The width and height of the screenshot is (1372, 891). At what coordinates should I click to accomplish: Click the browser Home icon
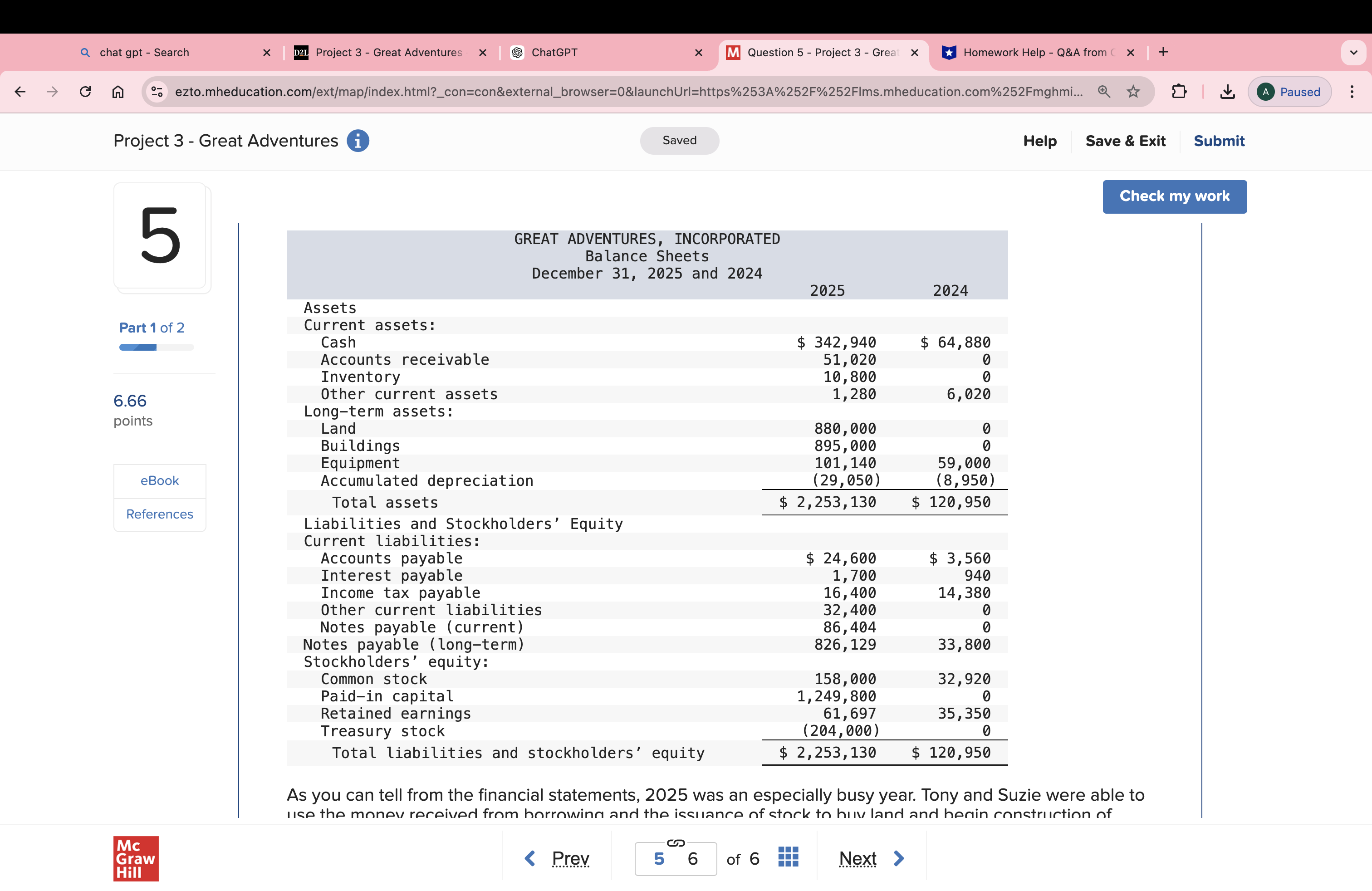tap(118, 92)
